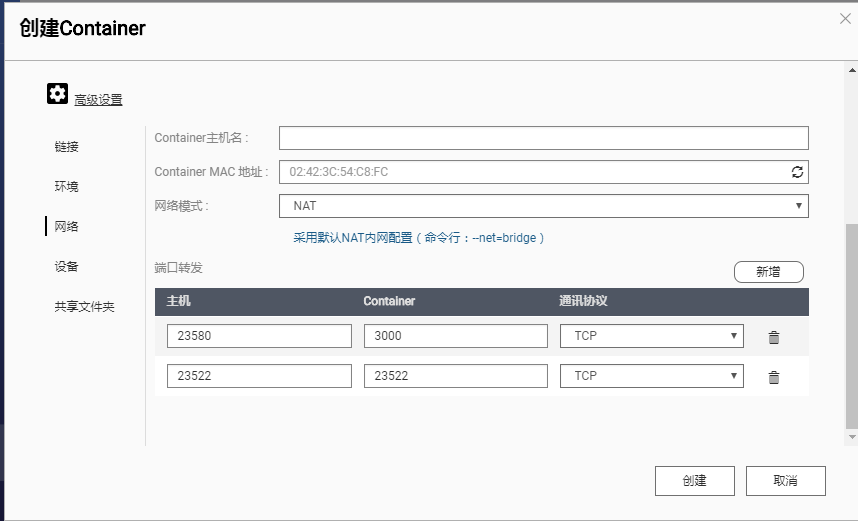Edit the host port 23522 field
858x521 pixels.
[259, 376]
